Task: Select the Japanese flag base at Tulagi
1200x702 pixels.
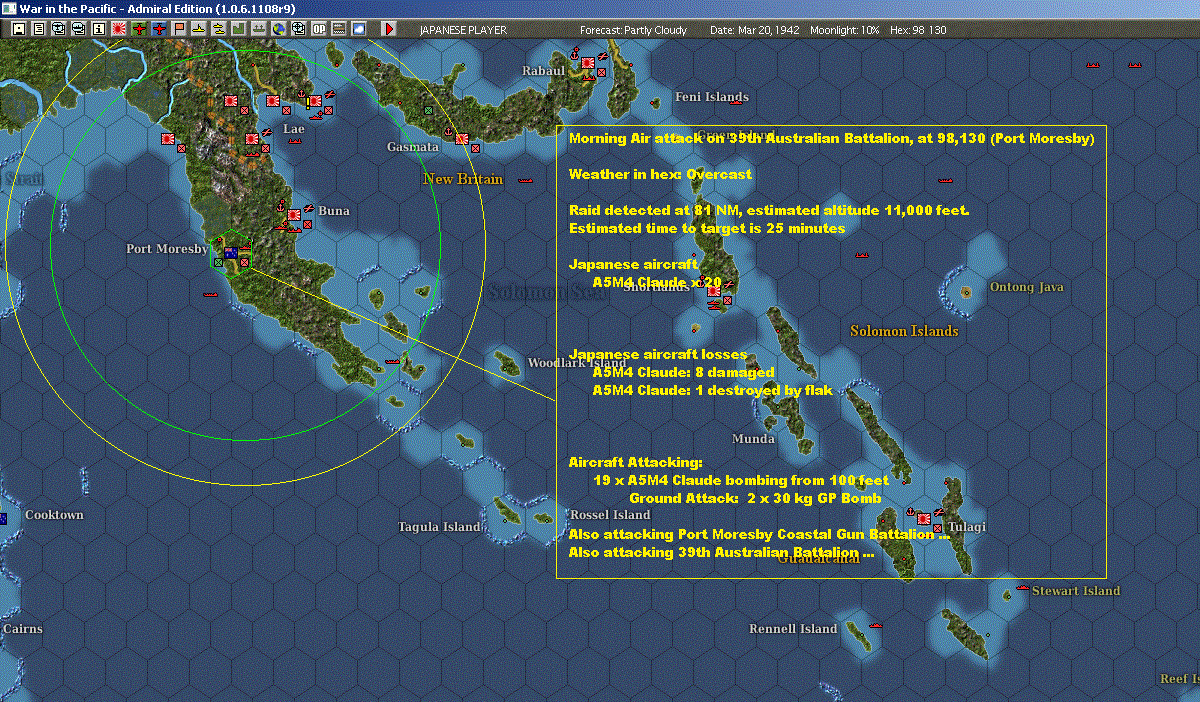Action: 924,518
